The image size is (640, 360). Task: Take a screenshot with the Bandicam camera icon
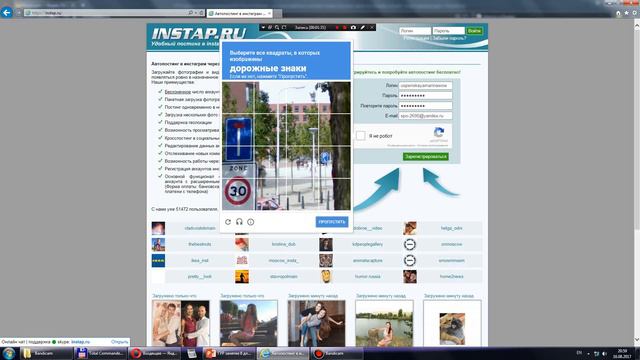click(x=353, y=27)
